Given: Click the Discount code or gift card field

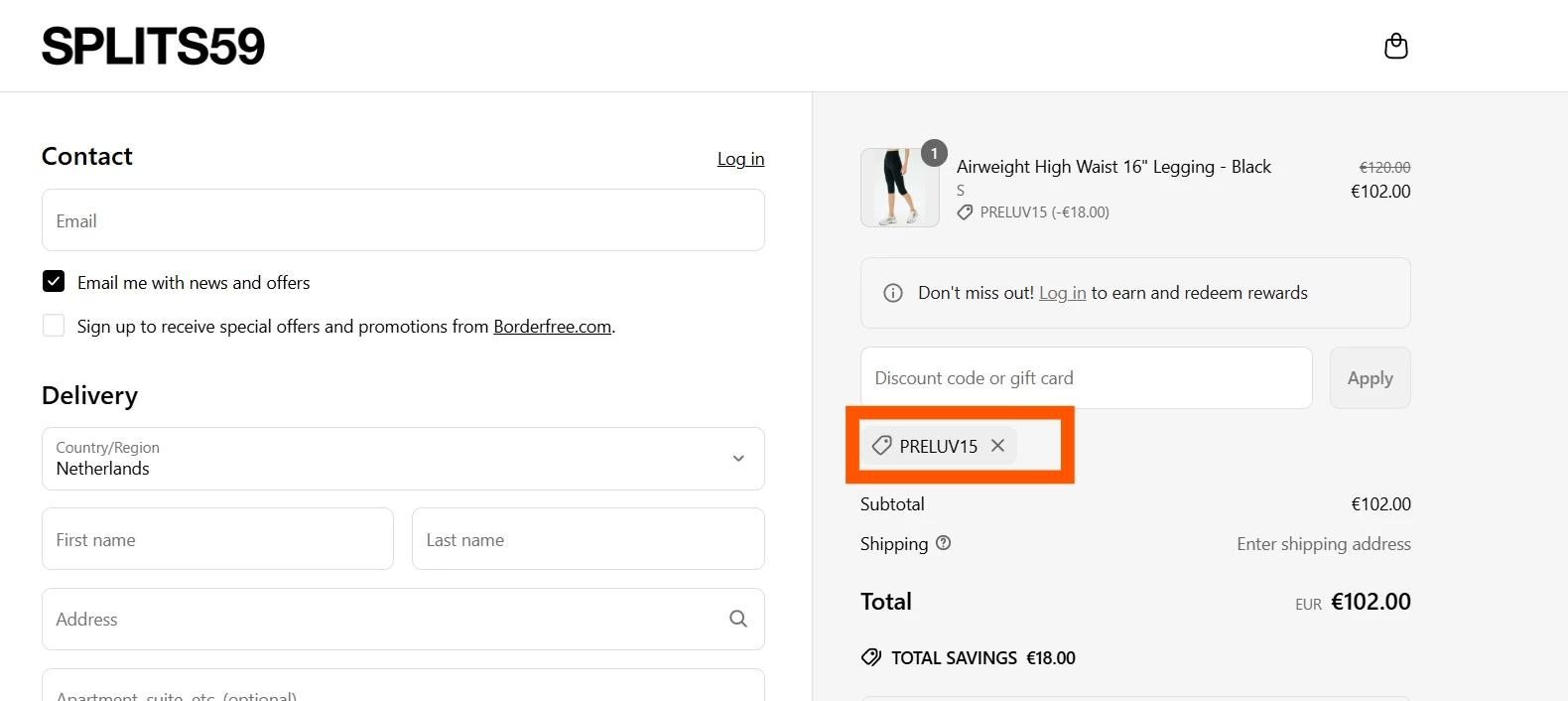Looking at the screenshot, I should (x=1087, y=377).
